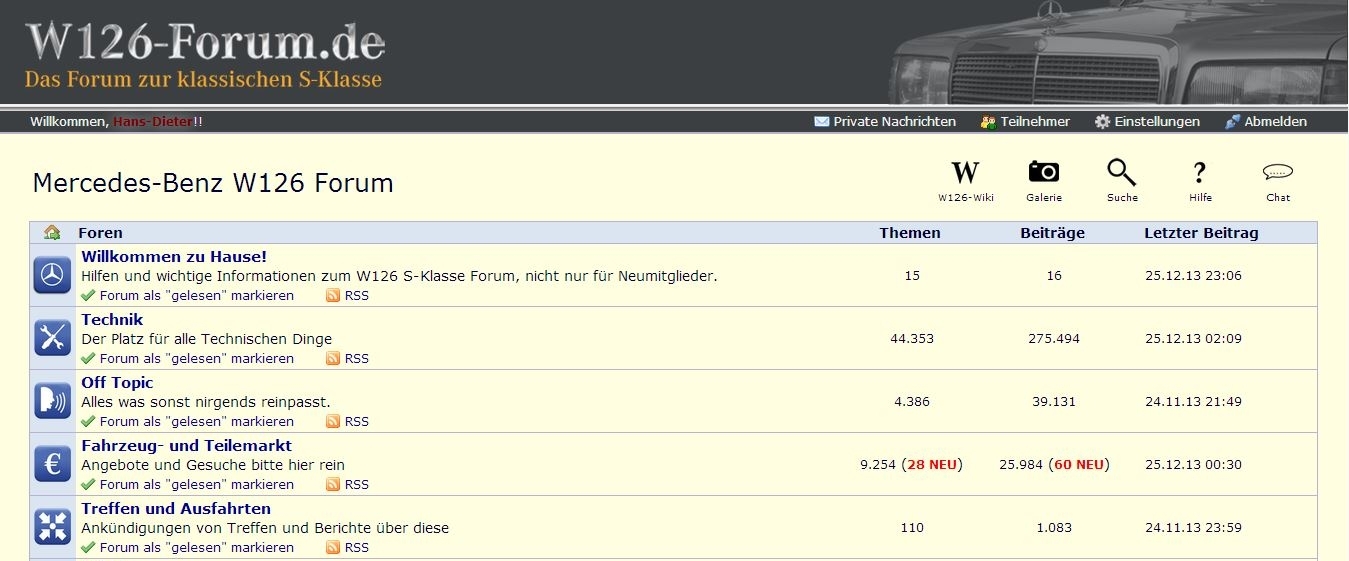Click the arrows icon for Treffen und Ausfahrten
1349x561 pixels.
pyautogui.click(x=52, y=527)
